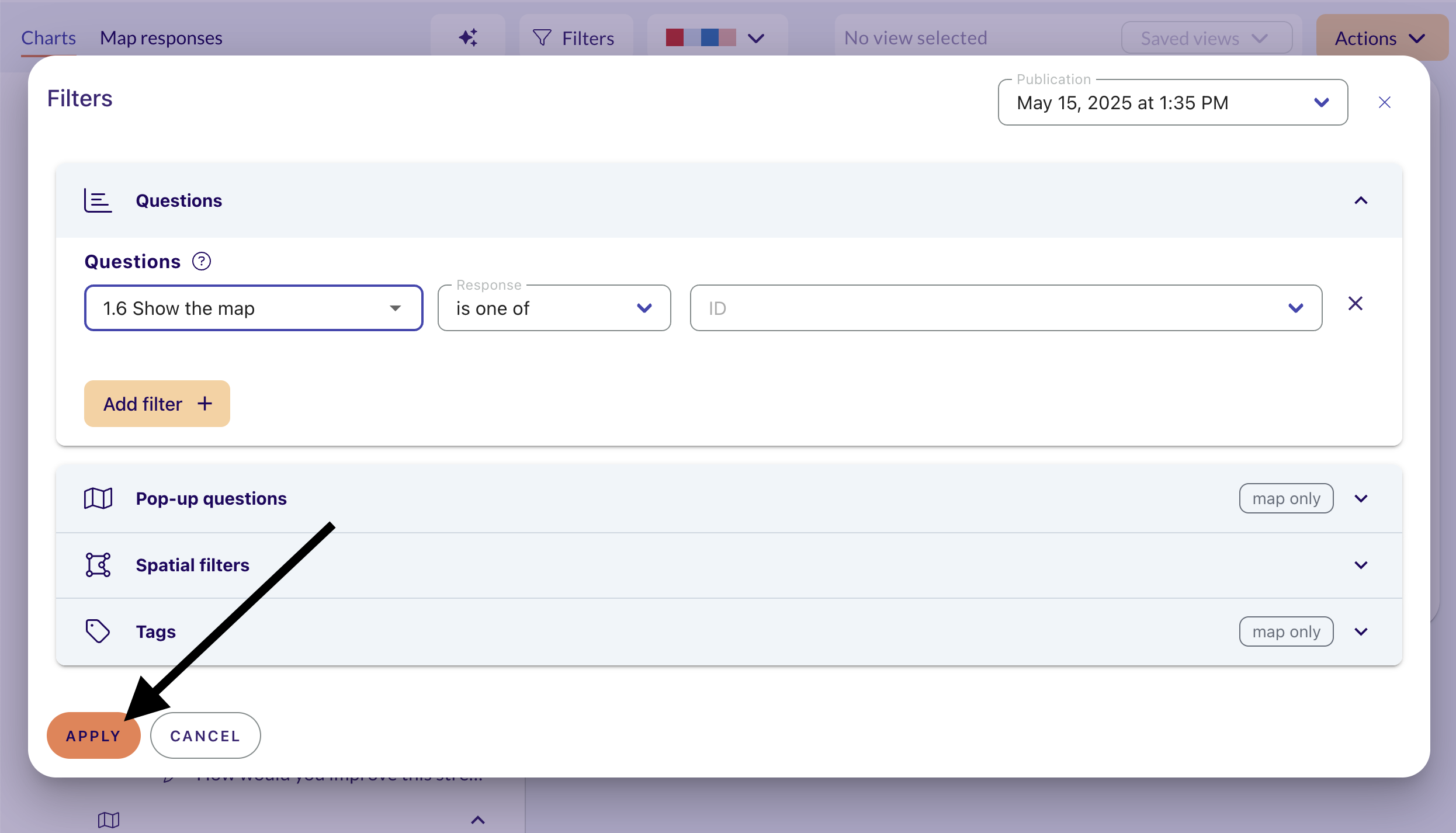Open the Actions menu
The width and height of the screenshot is (1456, 833).
[1382, 38]
